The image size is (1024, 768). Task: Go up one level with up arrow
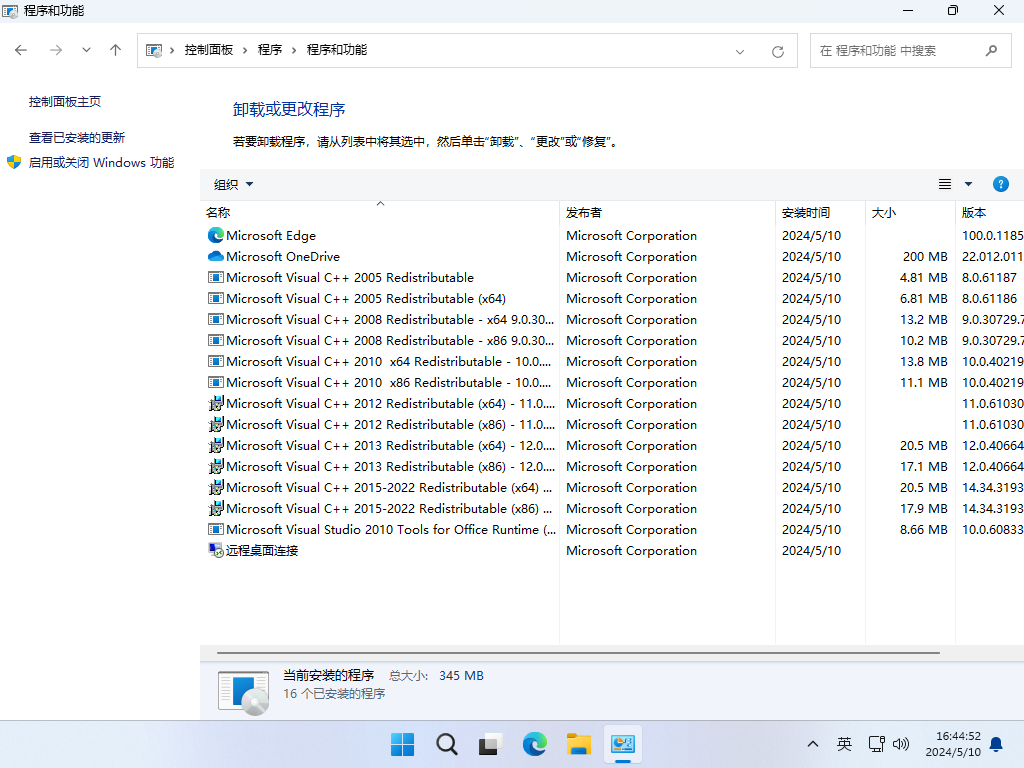pos(116,51)
